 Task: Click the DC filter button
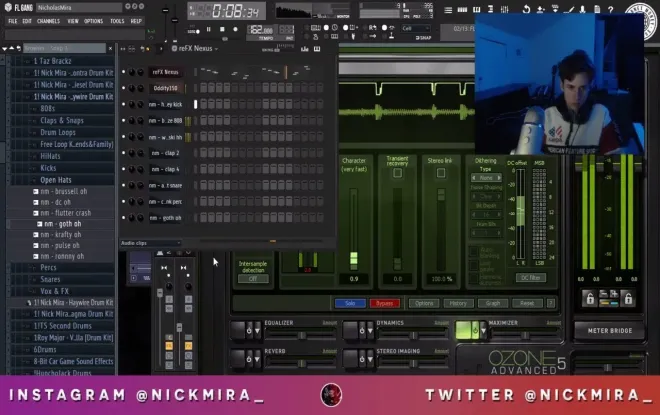click(x=531, y=278)
